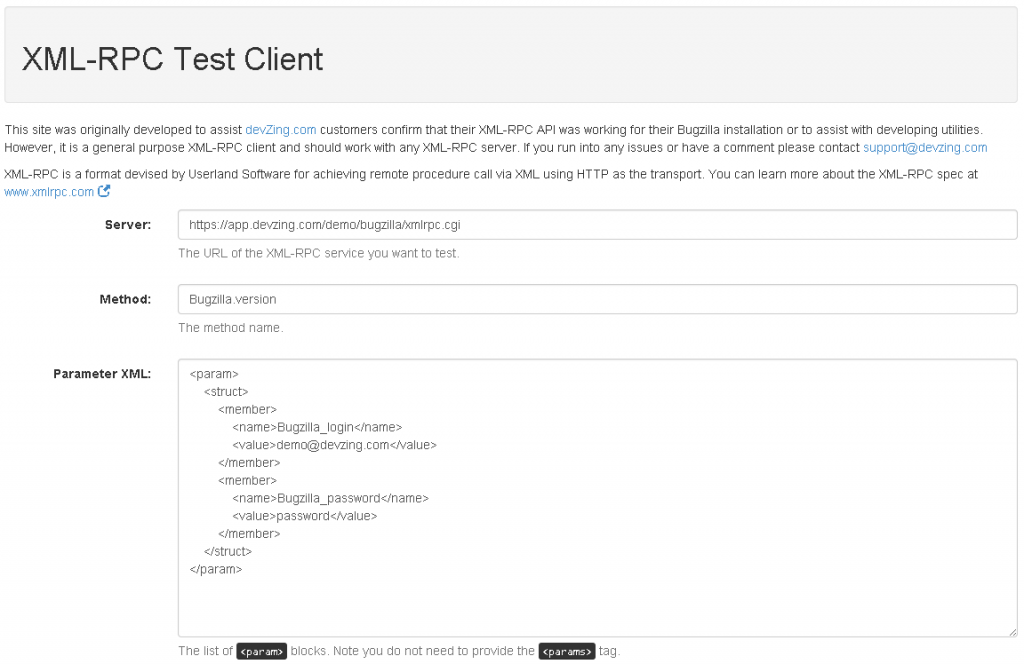Click the XML-RPC Test Client heading
Viewport: 1024px width, 664px height.
pyautogui.click(x=172, y=59)
